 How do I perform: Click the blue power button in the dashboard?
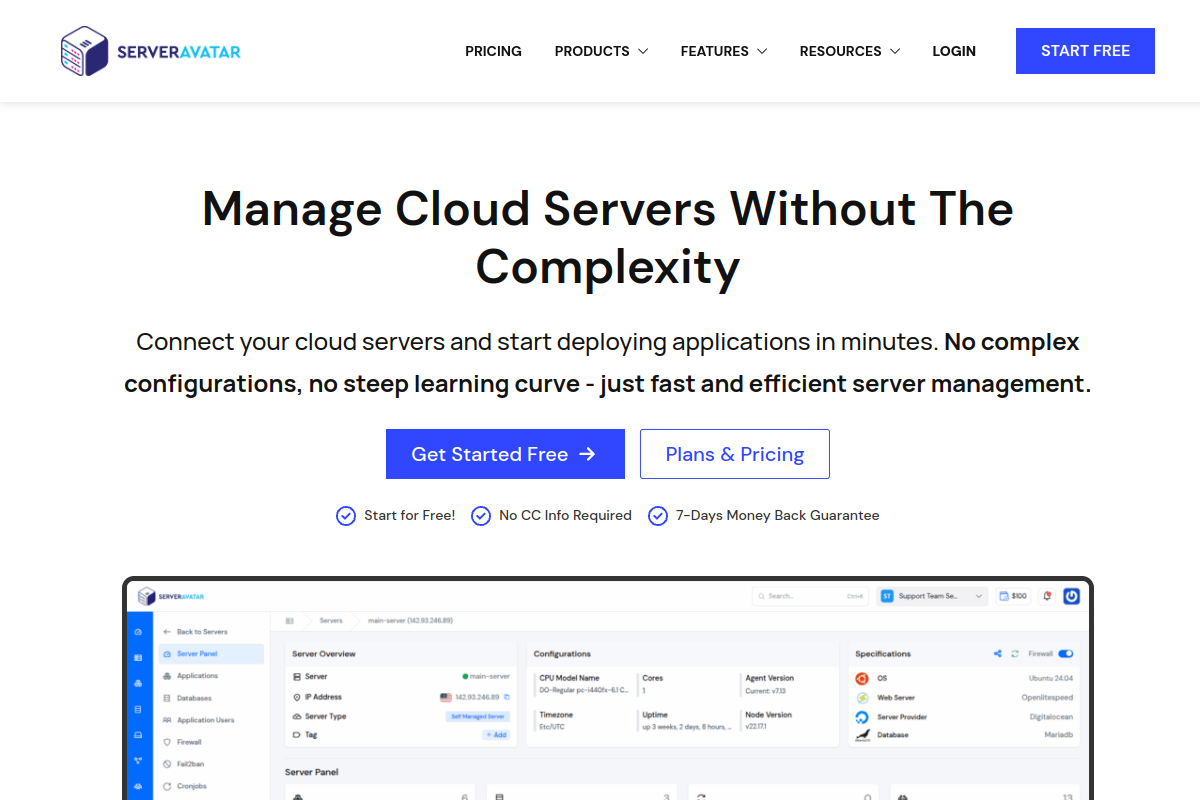[1071, 596]
